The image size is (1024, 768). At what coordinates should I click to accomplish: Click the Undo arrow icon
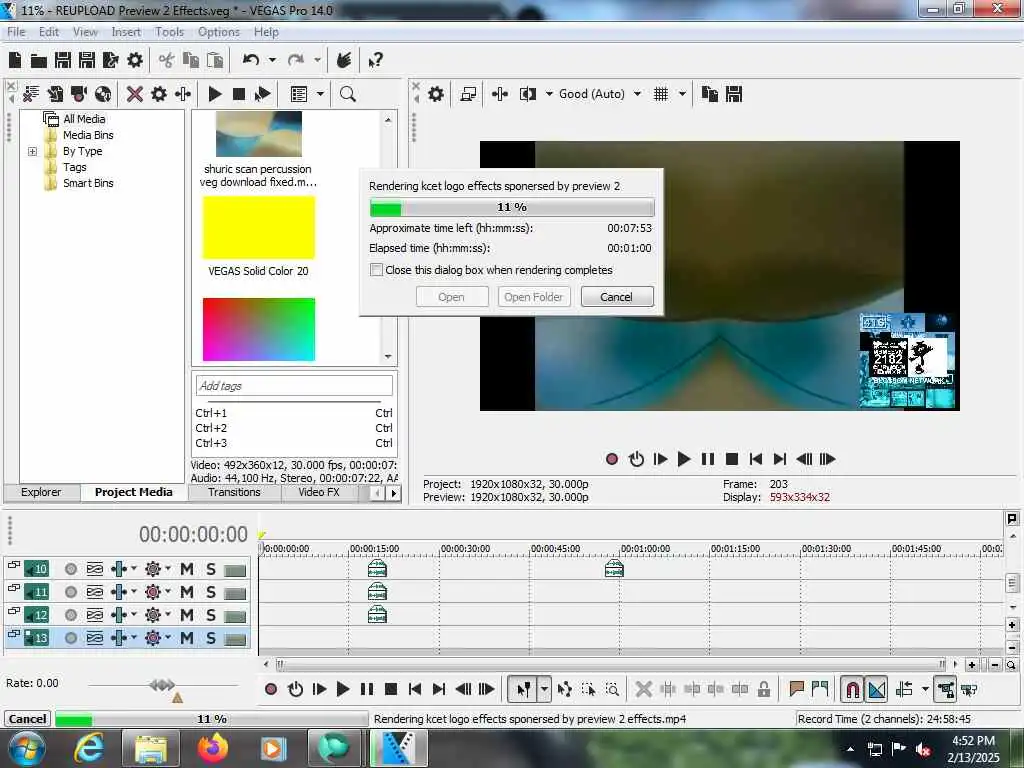(251, 61)
